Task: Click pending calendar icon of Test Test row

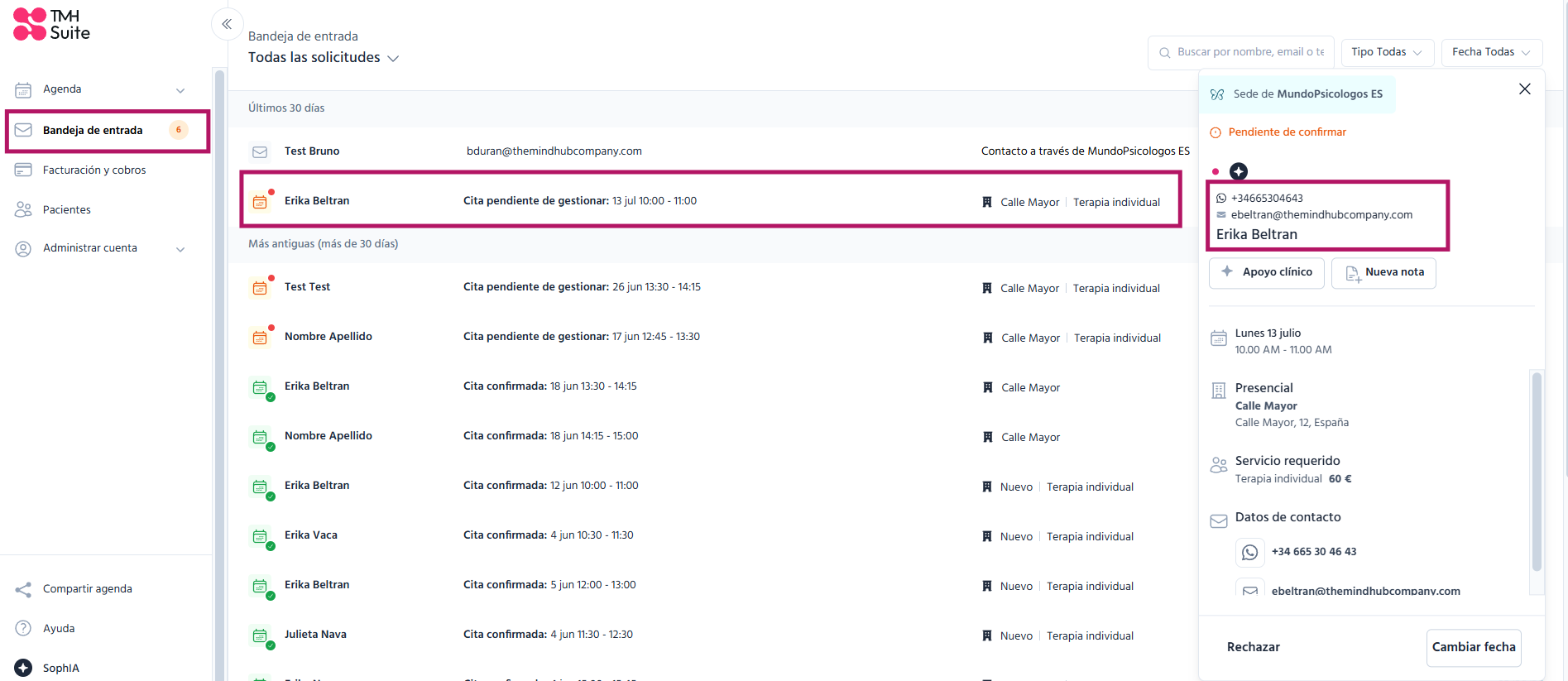Action: click(x=261, y=287)
